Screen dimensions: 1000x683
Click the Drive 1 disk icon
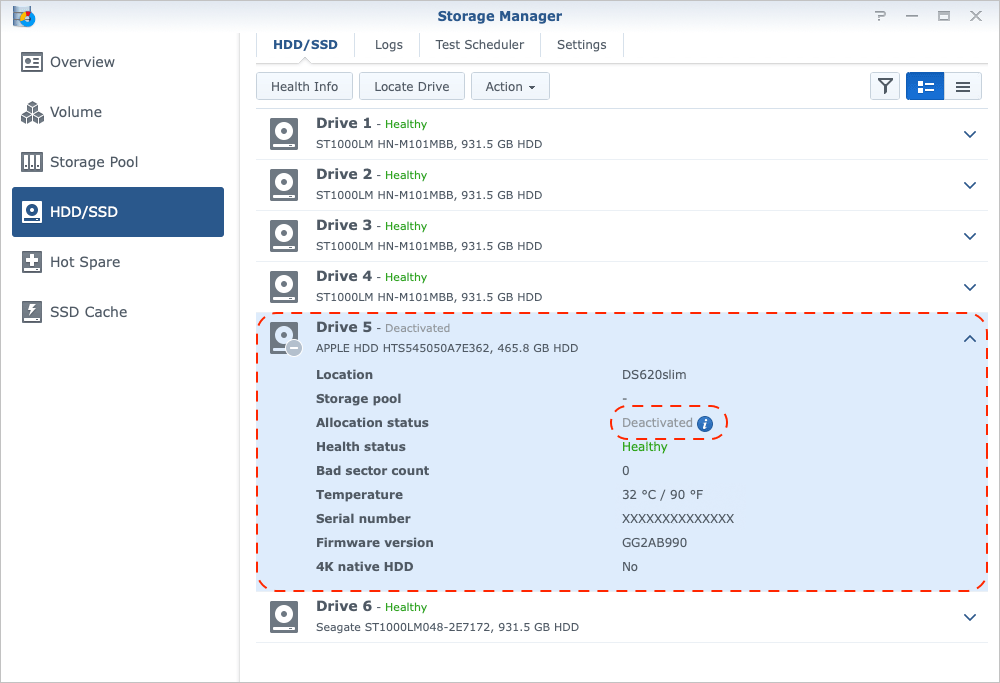(284, 134)
